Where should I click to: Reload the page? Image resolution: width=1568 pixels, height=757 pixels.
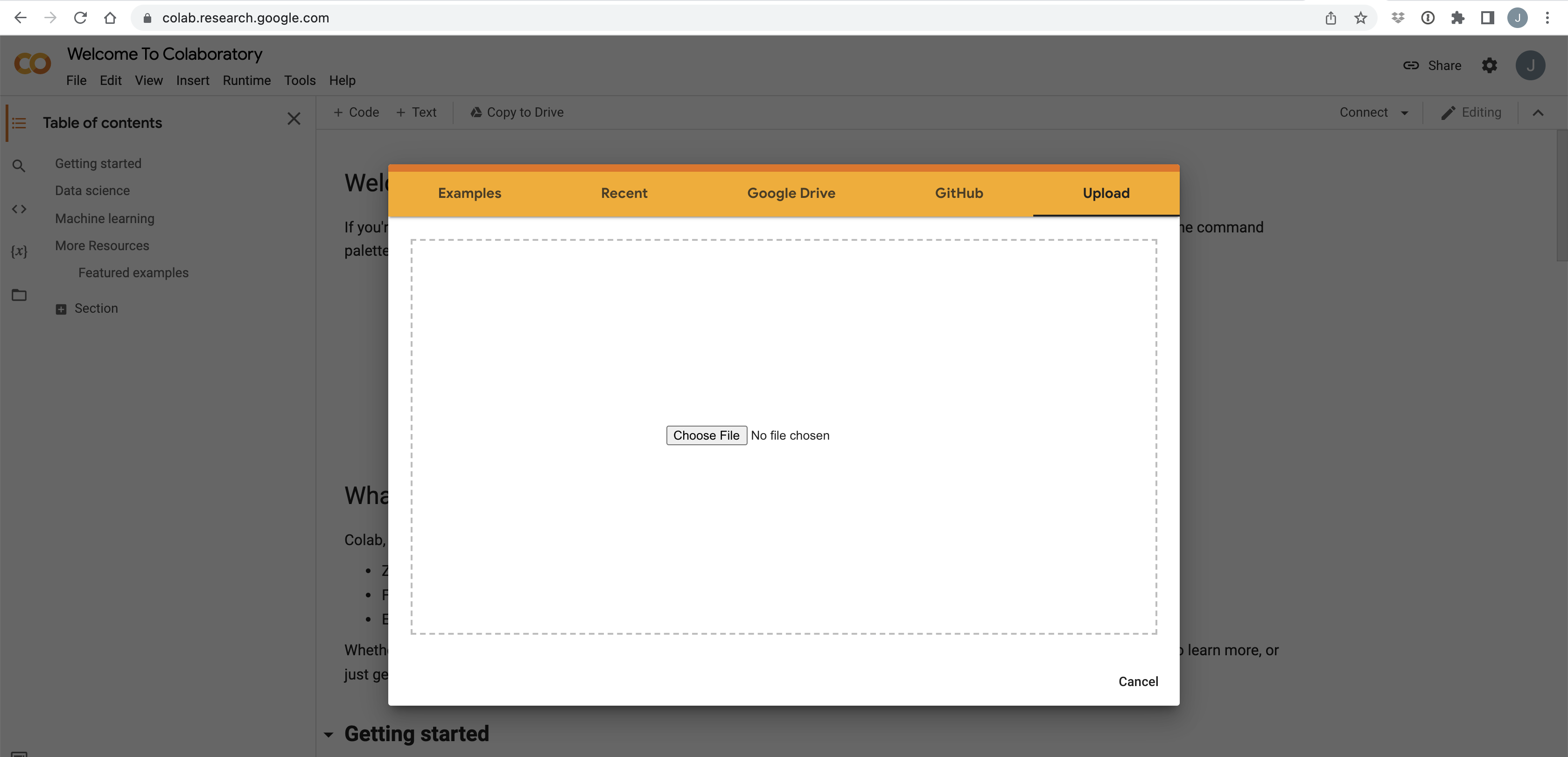(80, 18)
